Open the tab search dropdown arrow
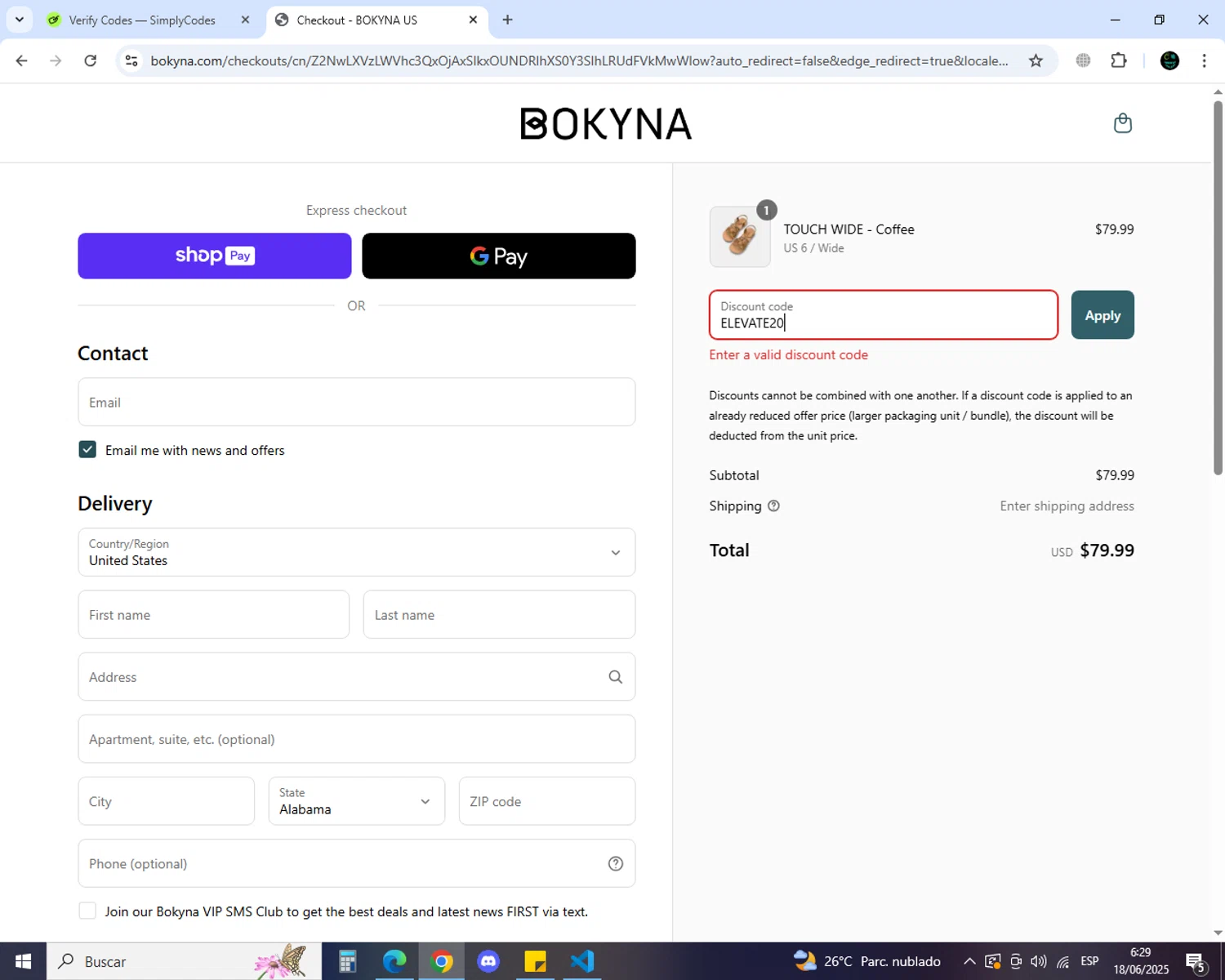The width and height of the screenshot is (1225, 980). (x=20, y=20)
